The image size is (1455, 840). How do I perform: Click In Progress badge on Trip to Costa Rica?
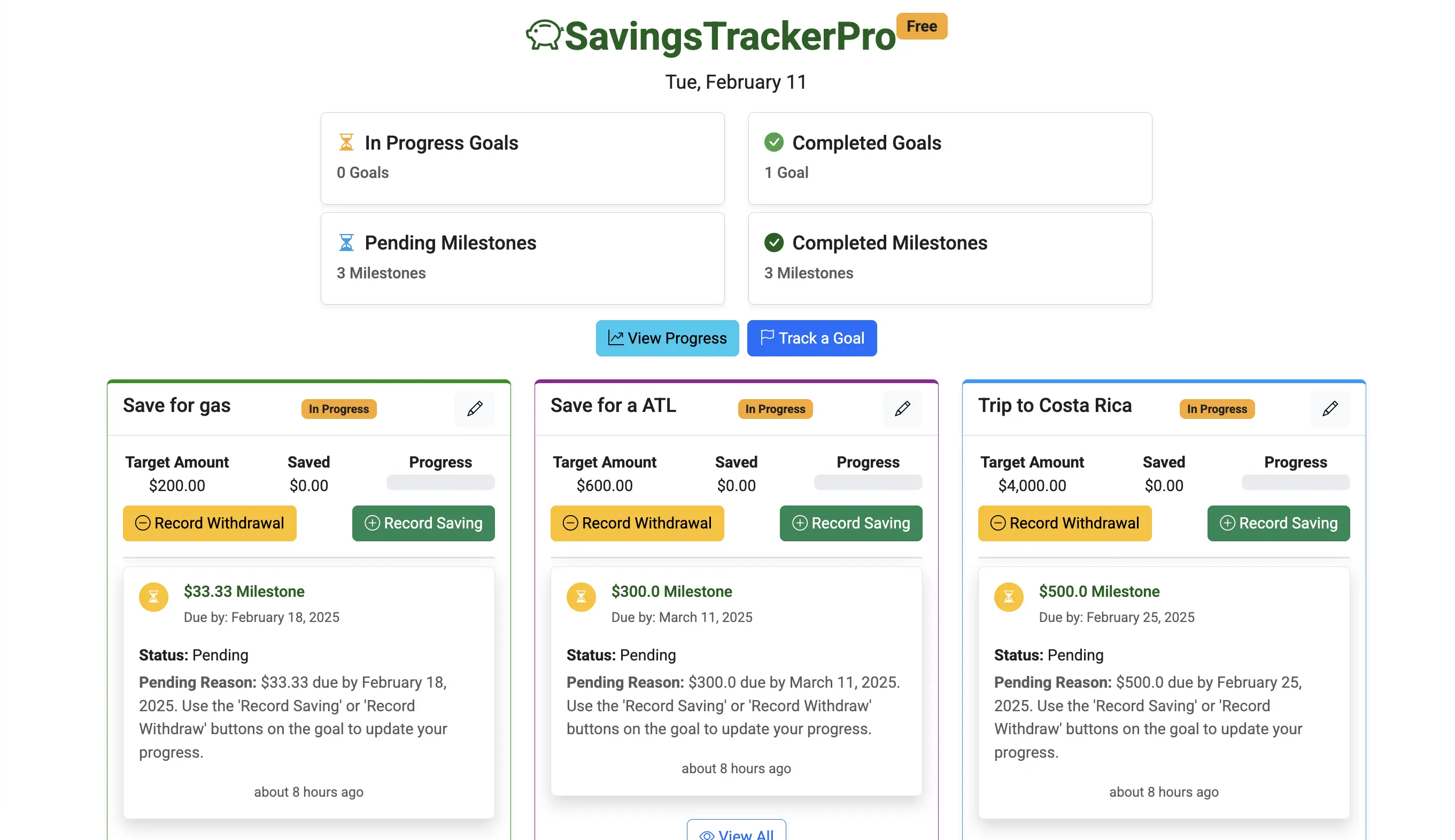coord(1217,407)
